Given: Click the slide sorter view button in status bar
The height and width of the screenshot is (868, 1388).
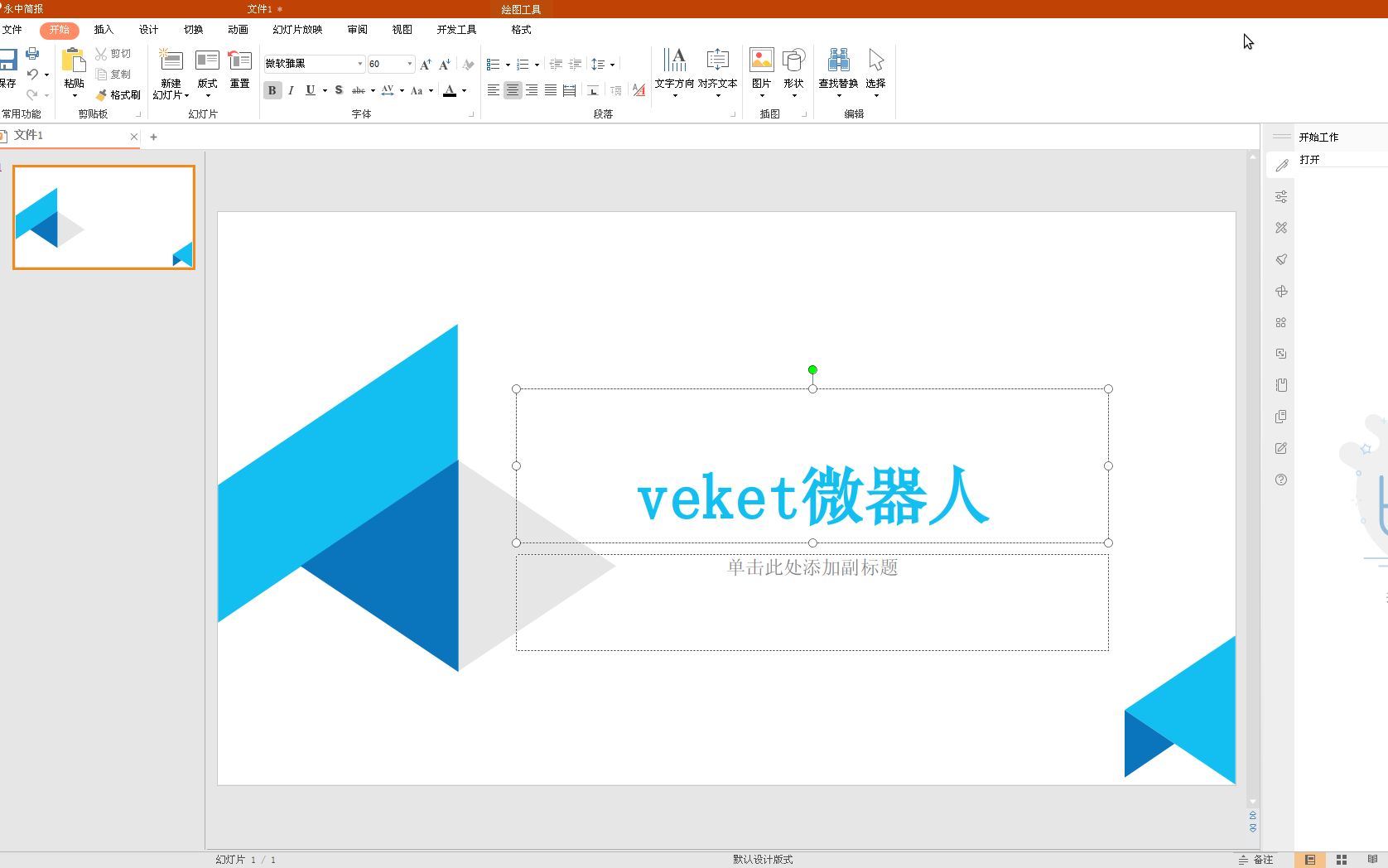Looking at the screenshot, I should click(x=1342, y=860).
